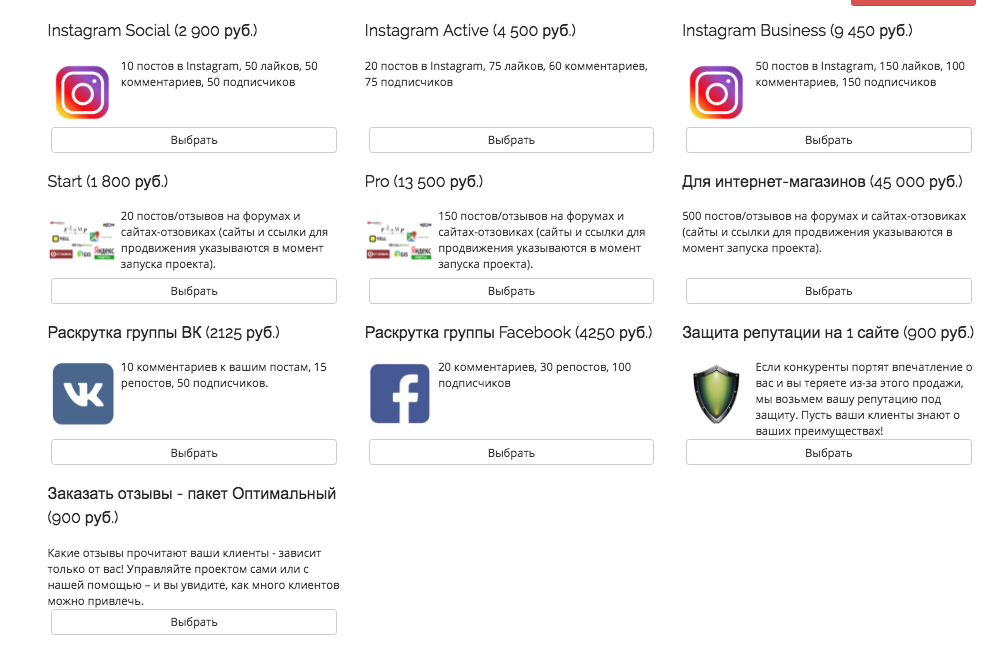Select the Instagram Social package
Viewport: 1001px width, 654px height.
[x=194, y=140]
